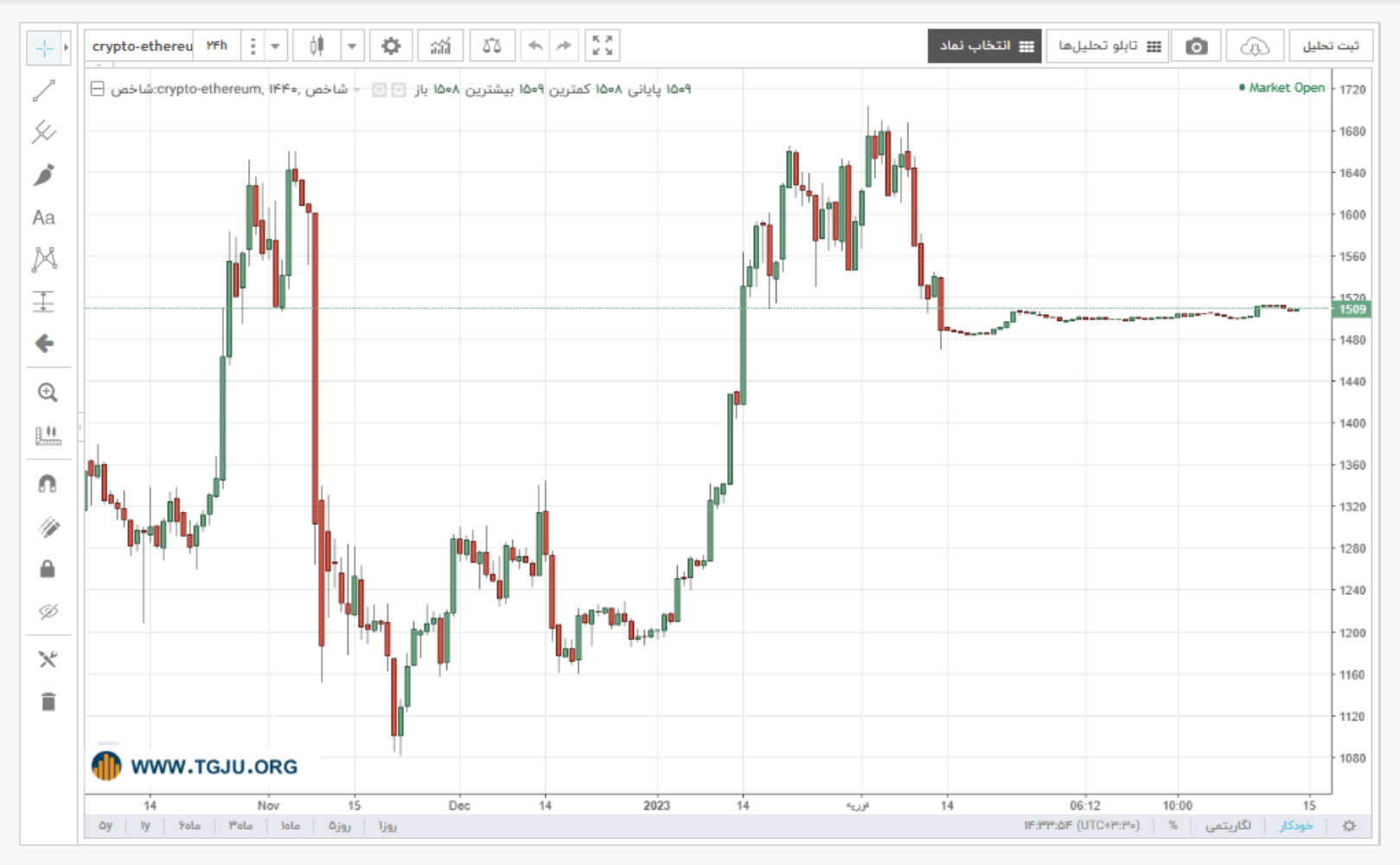Screen dimensions: 1400x865
Task: Open the time interval dropdown arrow
Action: pos(275,46)
